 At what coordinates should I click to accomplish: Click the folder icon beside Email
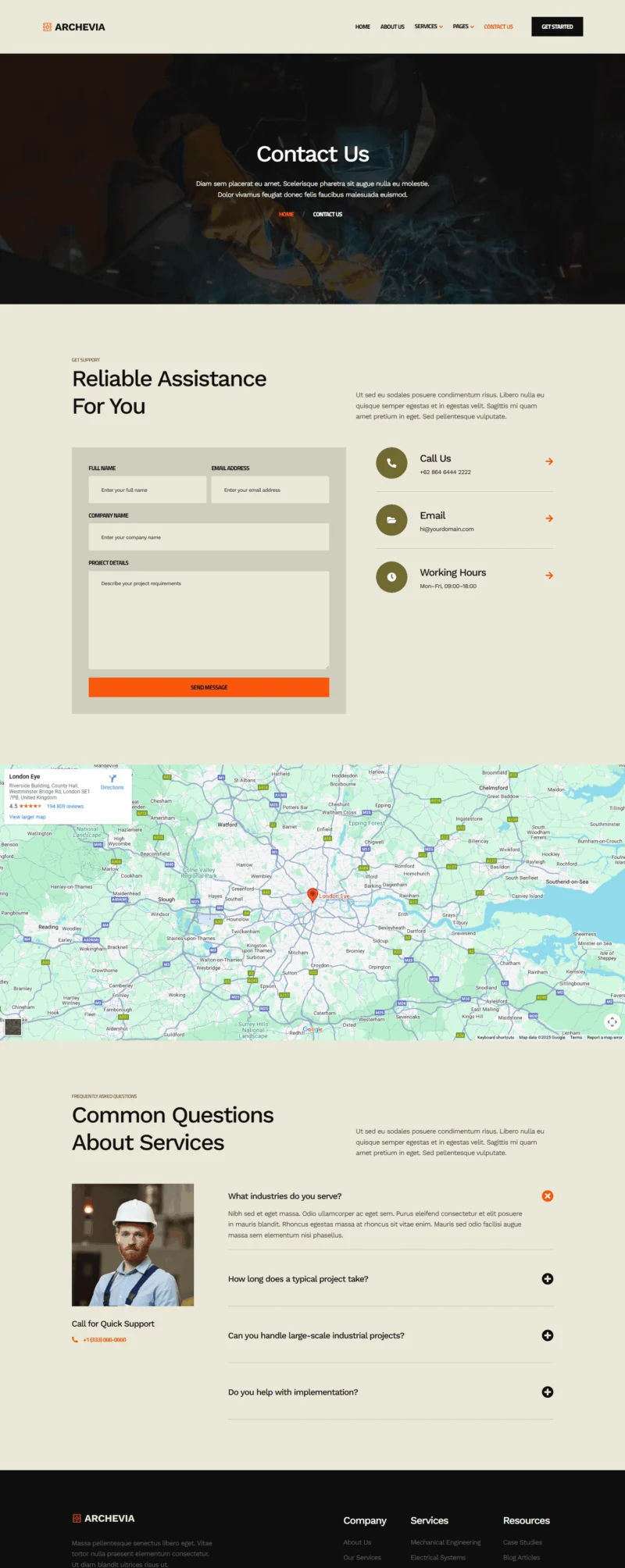[391, 520]
